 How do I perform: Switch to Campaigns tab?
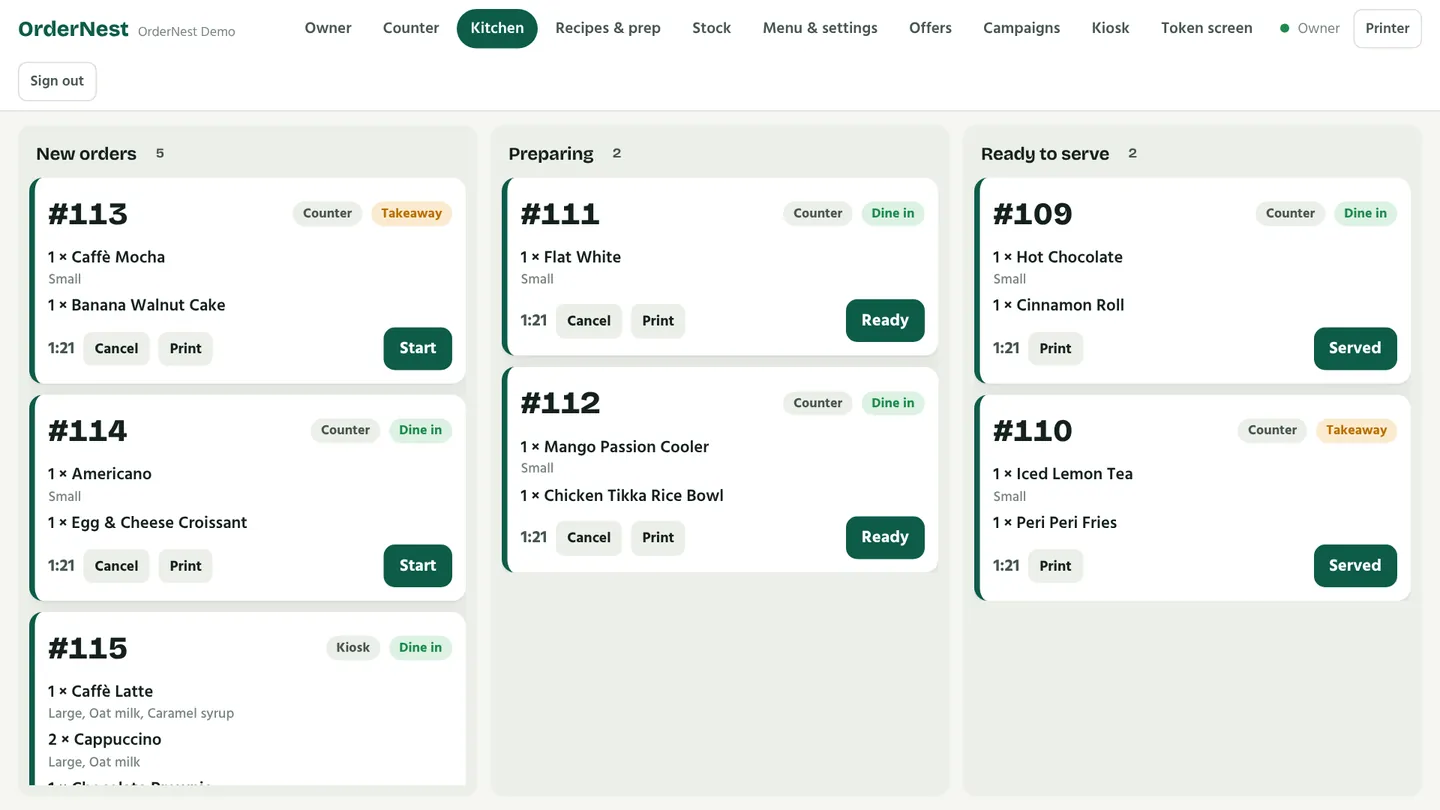tap(1022, 28)
